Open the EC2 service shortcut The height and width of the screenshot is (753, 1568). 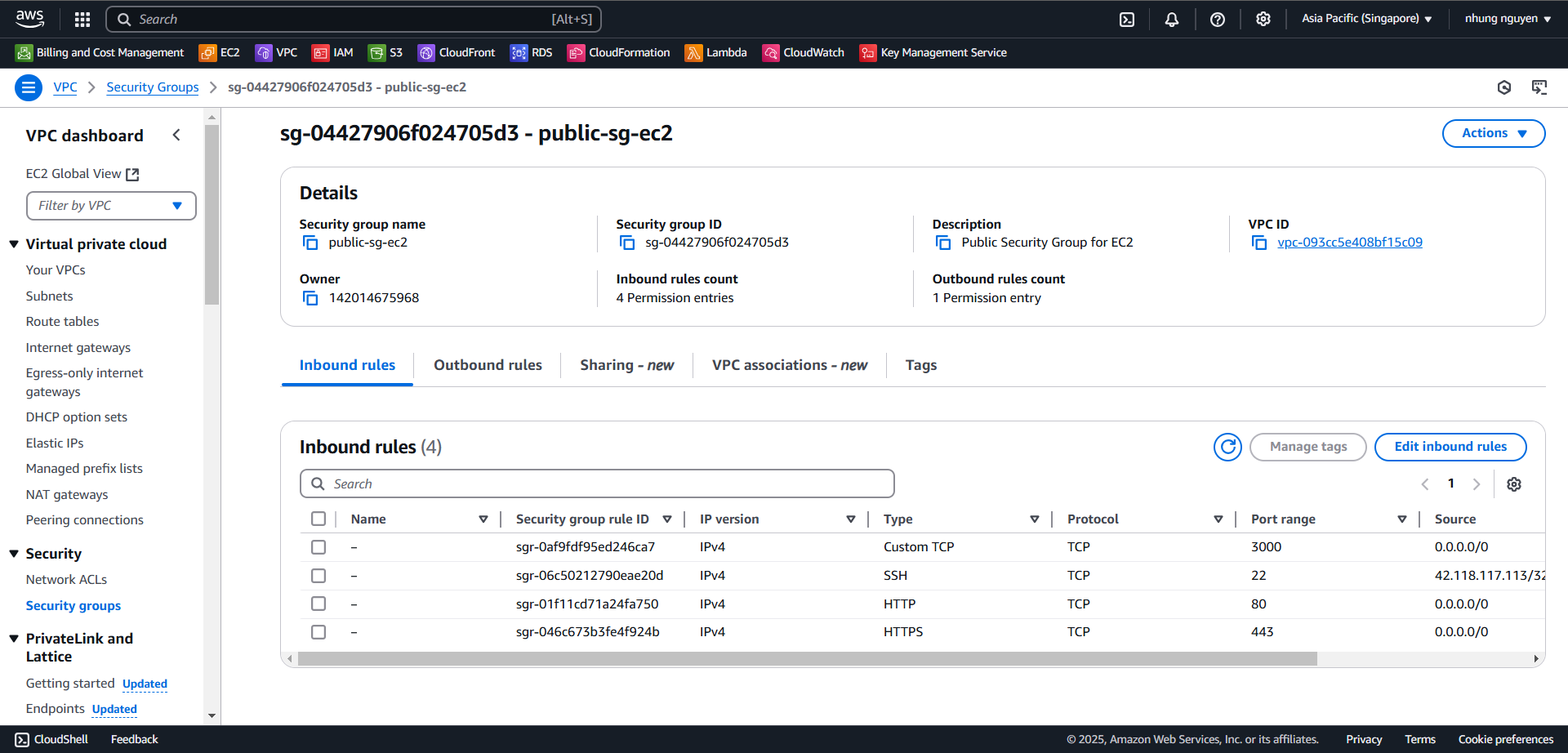[220, 53]
